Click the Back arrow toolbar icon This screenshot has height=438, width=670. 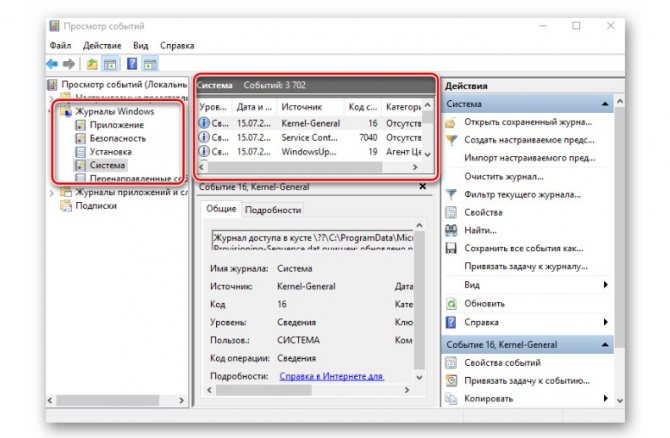pyautogui.click(x=52, y=64)
